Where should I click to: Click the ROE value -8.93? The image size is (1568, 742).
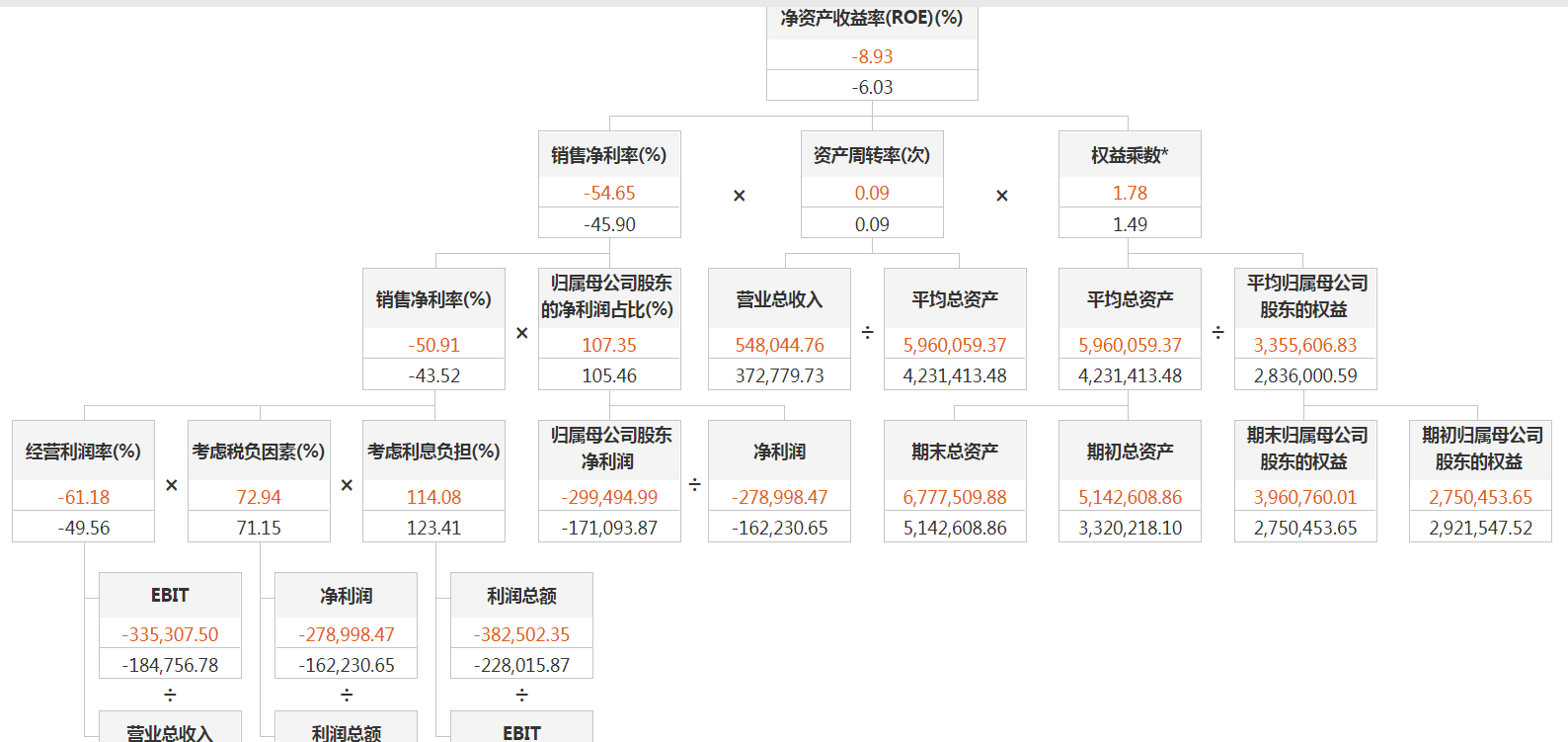tap(872, 56)
